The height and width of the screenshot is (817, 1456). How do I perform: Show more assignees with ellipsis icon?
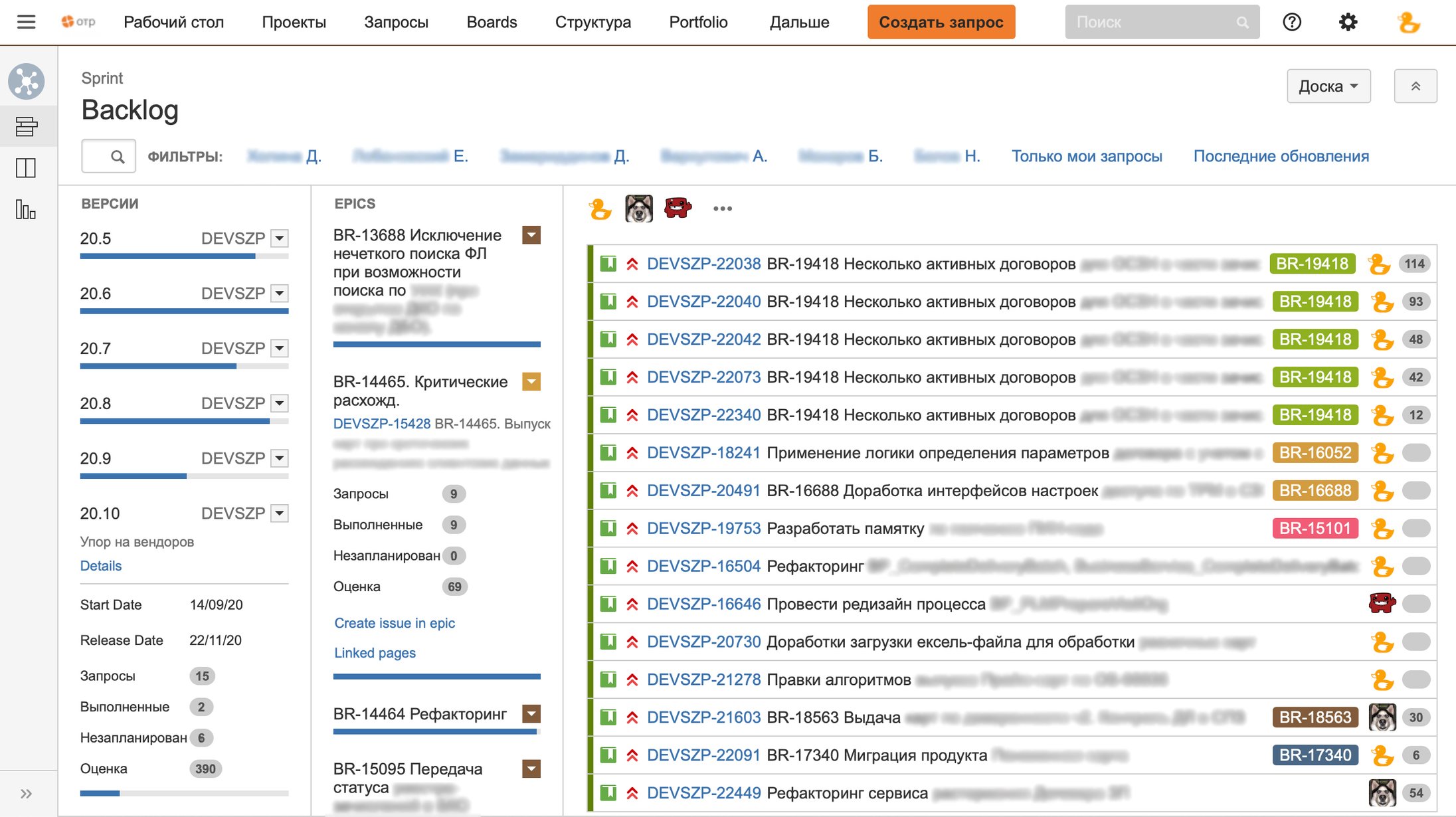pyautogui.click(x=723, y=209)
